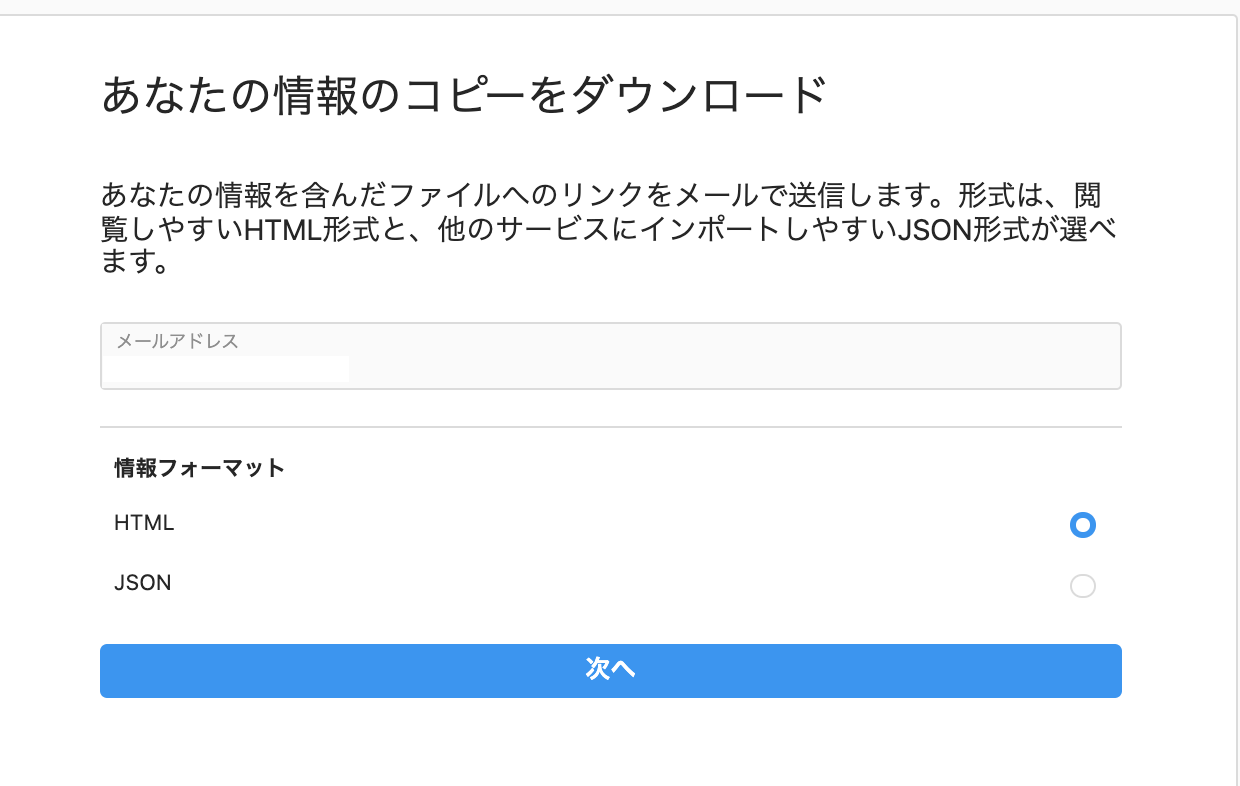Viewport: 1240px width, 786px height.
Task: Proceed to the next step with 次へ
Action: coord(611,670)
